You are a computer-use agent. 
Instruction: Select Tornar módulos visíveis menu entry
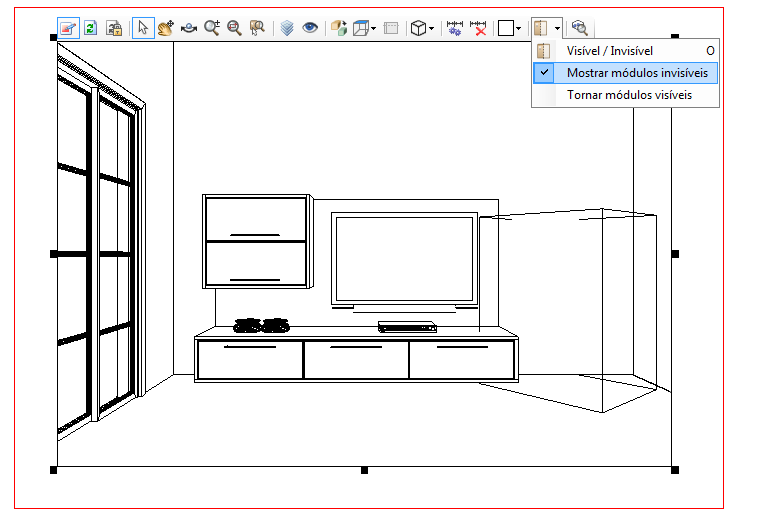coord(625,95)
